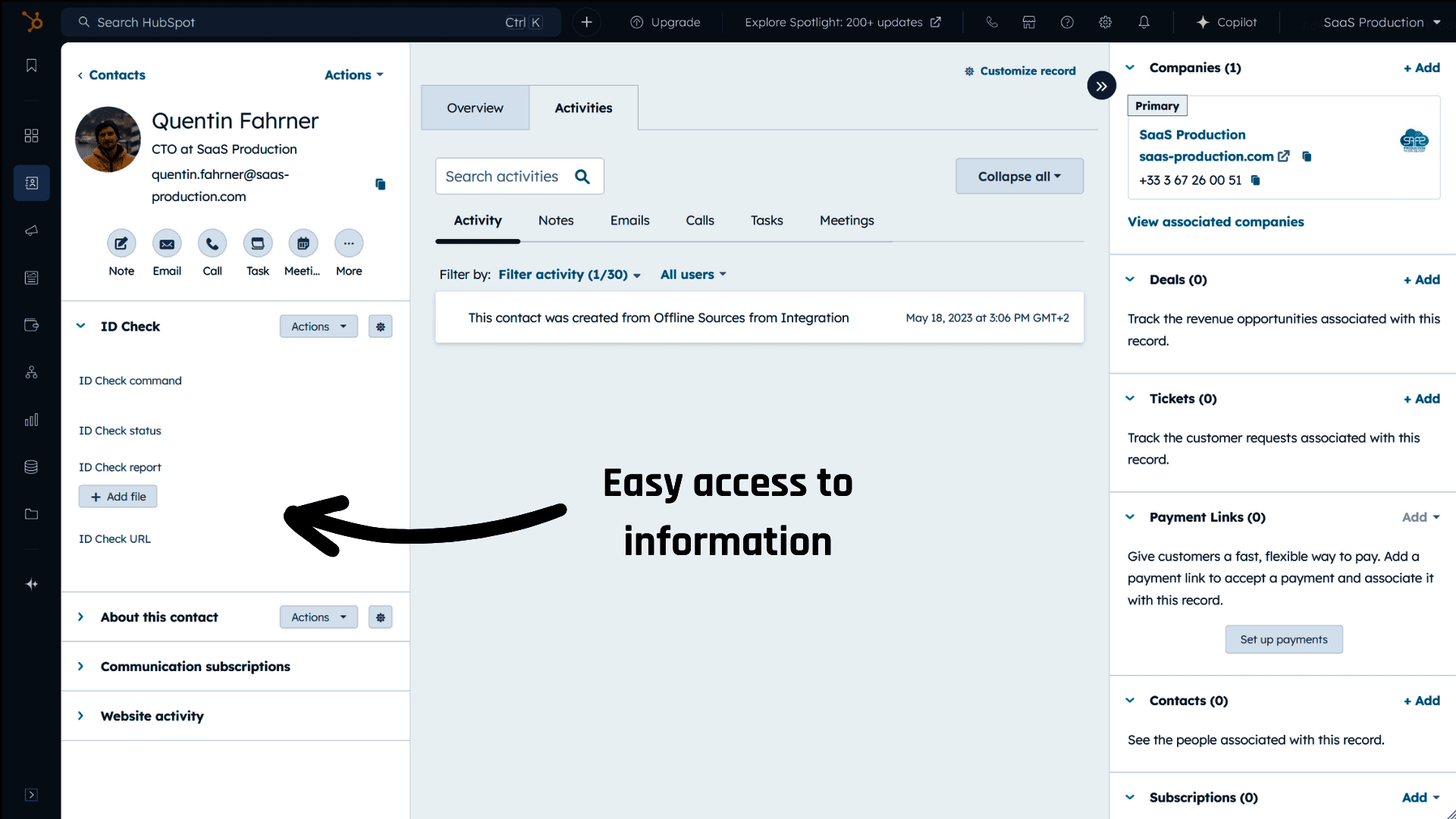Open the Filter activity dropdown
The width and height of the screenshot is (1456, 819).
click(569, 275)
